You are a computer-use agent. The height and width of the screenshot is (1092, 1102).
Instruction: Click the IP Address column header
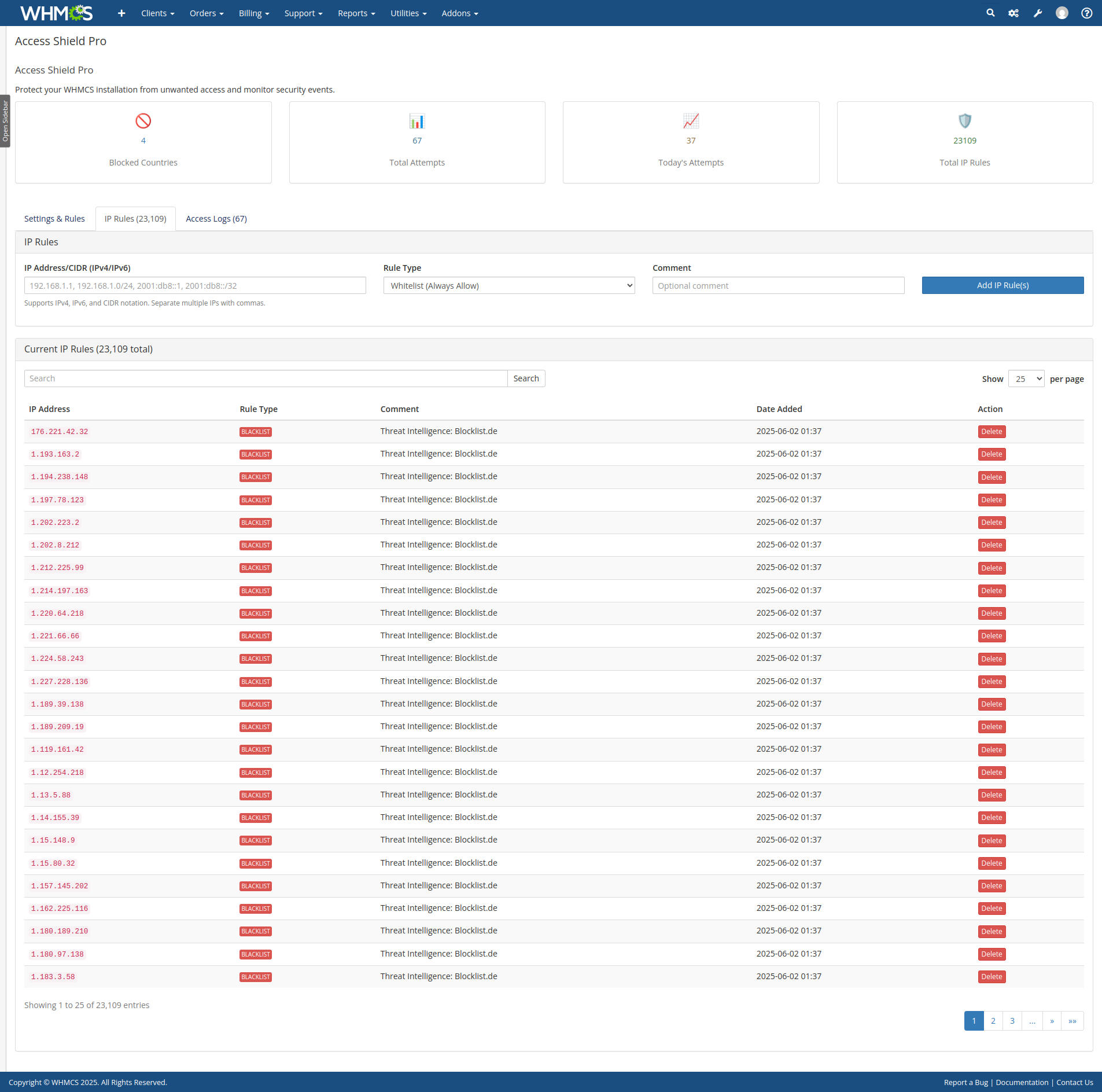[50, 409]
